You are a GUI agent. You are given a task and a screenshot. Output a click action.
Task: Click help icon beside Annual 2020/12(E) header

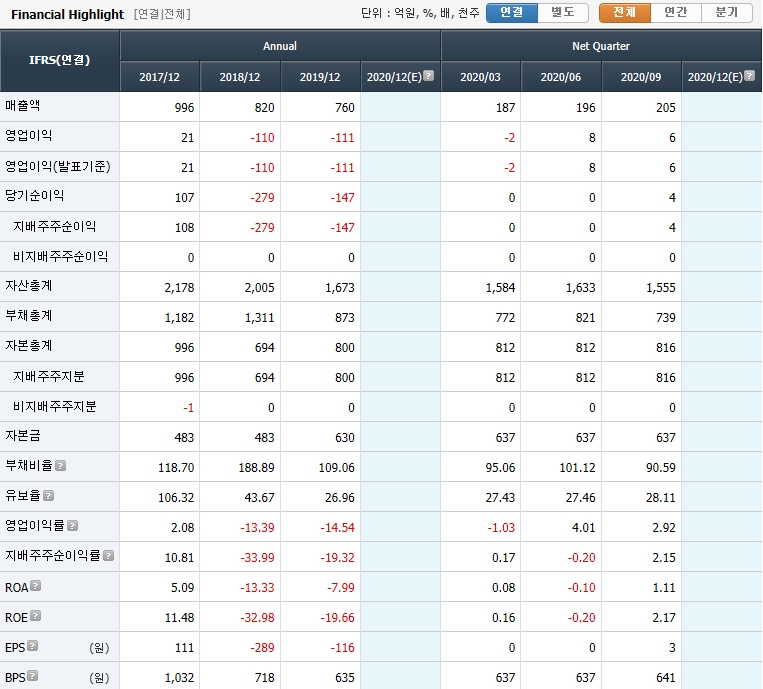[x=428, y=75]
